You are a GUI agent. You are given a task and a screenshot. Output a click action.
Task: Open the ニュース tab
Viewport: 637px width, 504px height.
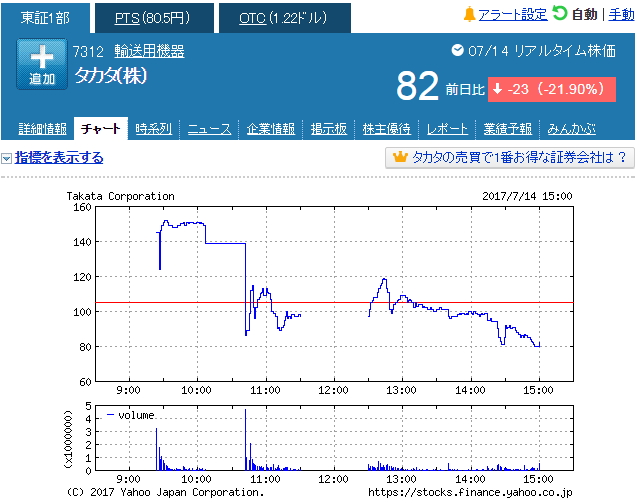(x=209, y=129)
